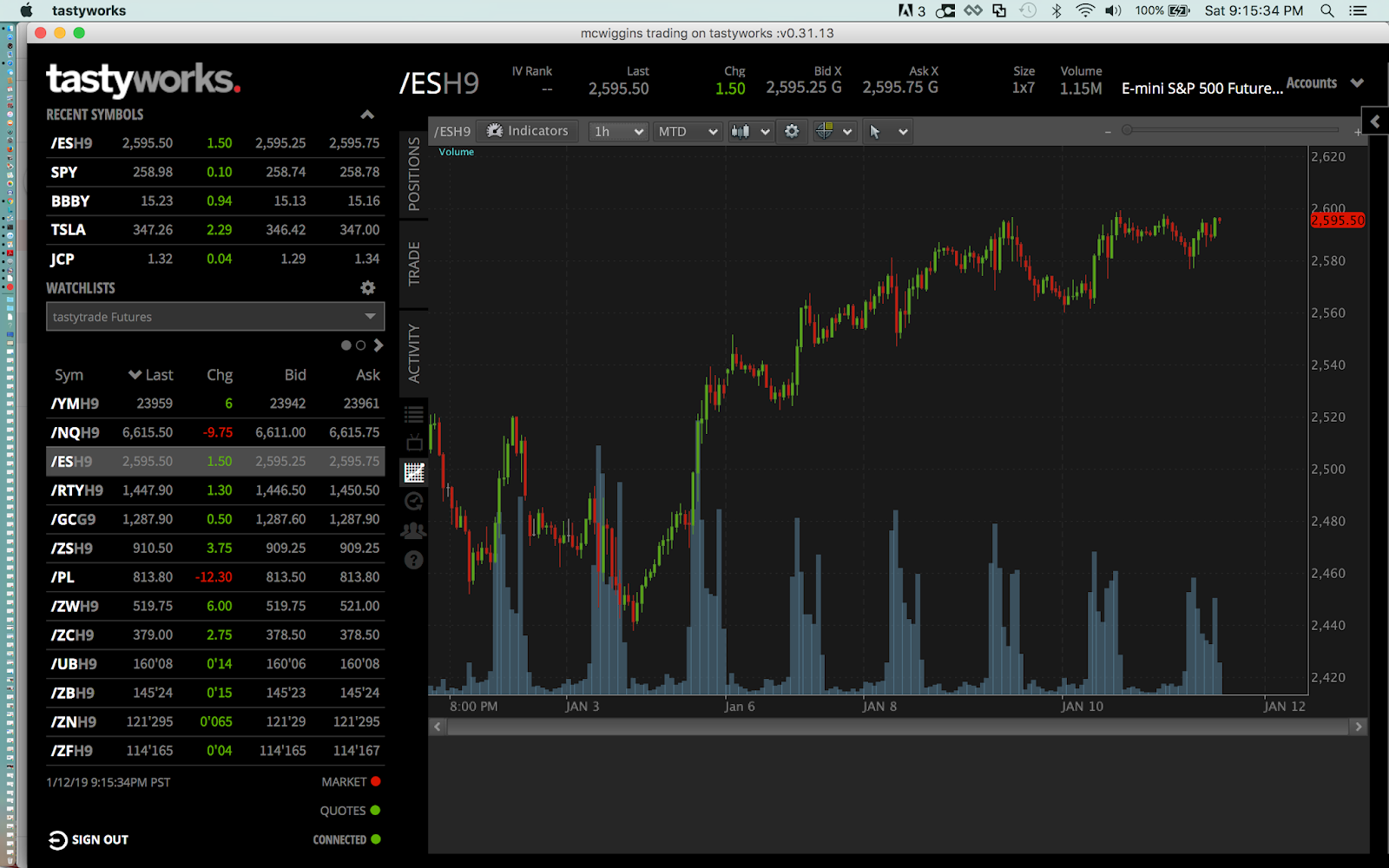
Task: Select /PL row in watchlist
Action: pyautogui.click(x=215, y=577)
